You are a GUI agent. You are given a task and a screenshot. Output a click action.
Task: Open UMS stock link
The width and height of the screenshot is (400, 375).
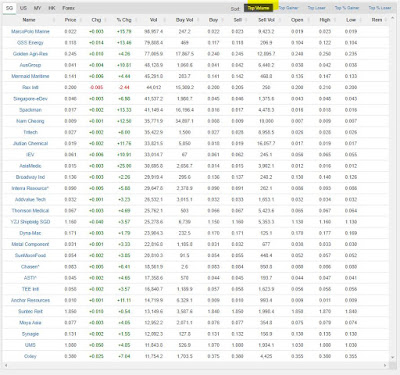coord(30,345)
